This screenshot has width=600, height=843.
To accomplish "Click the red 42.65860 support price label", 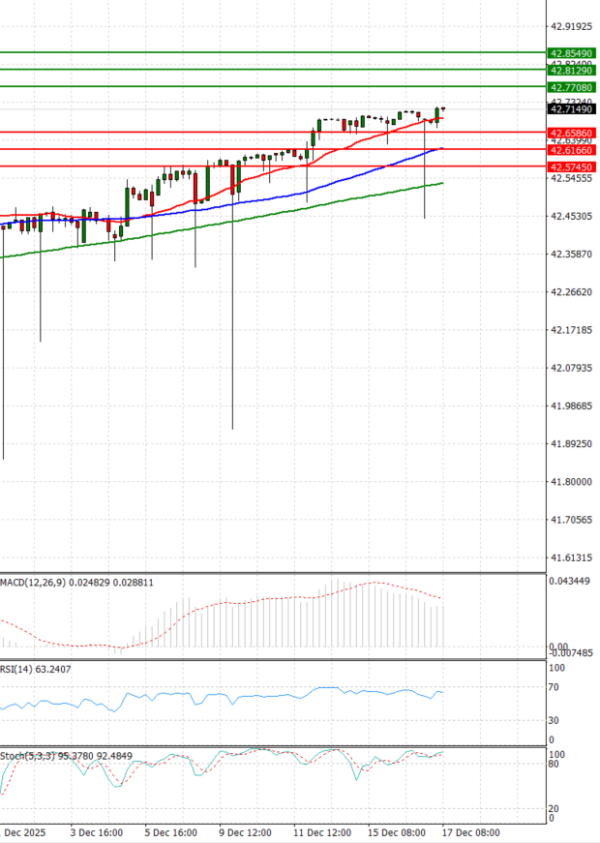I will tap(572, 132).
